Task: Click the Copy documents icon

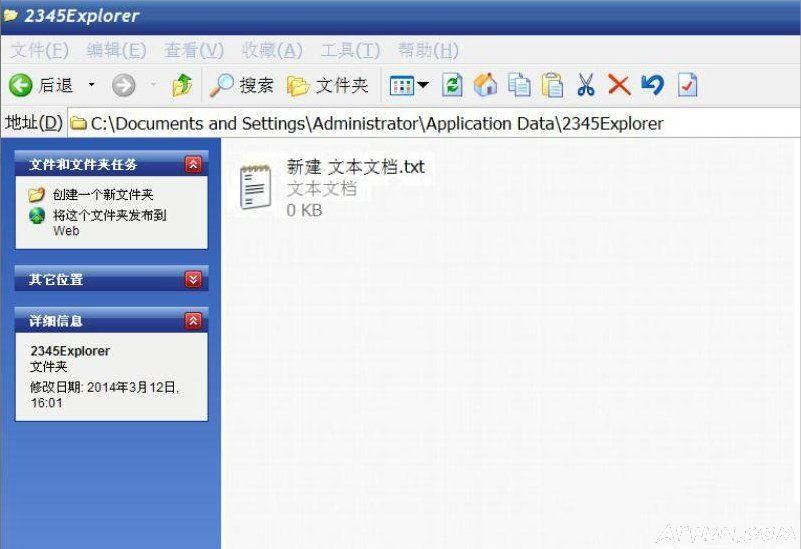Action: point(519,85)
